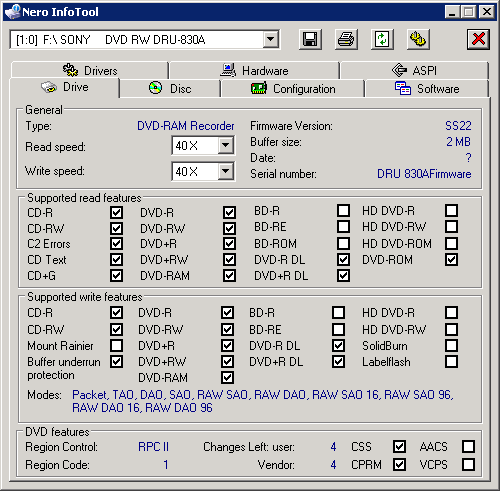The width and height of the screenshot is (500, 491).
Task: Open the Drivers tab
Action: tap(90, 70)
